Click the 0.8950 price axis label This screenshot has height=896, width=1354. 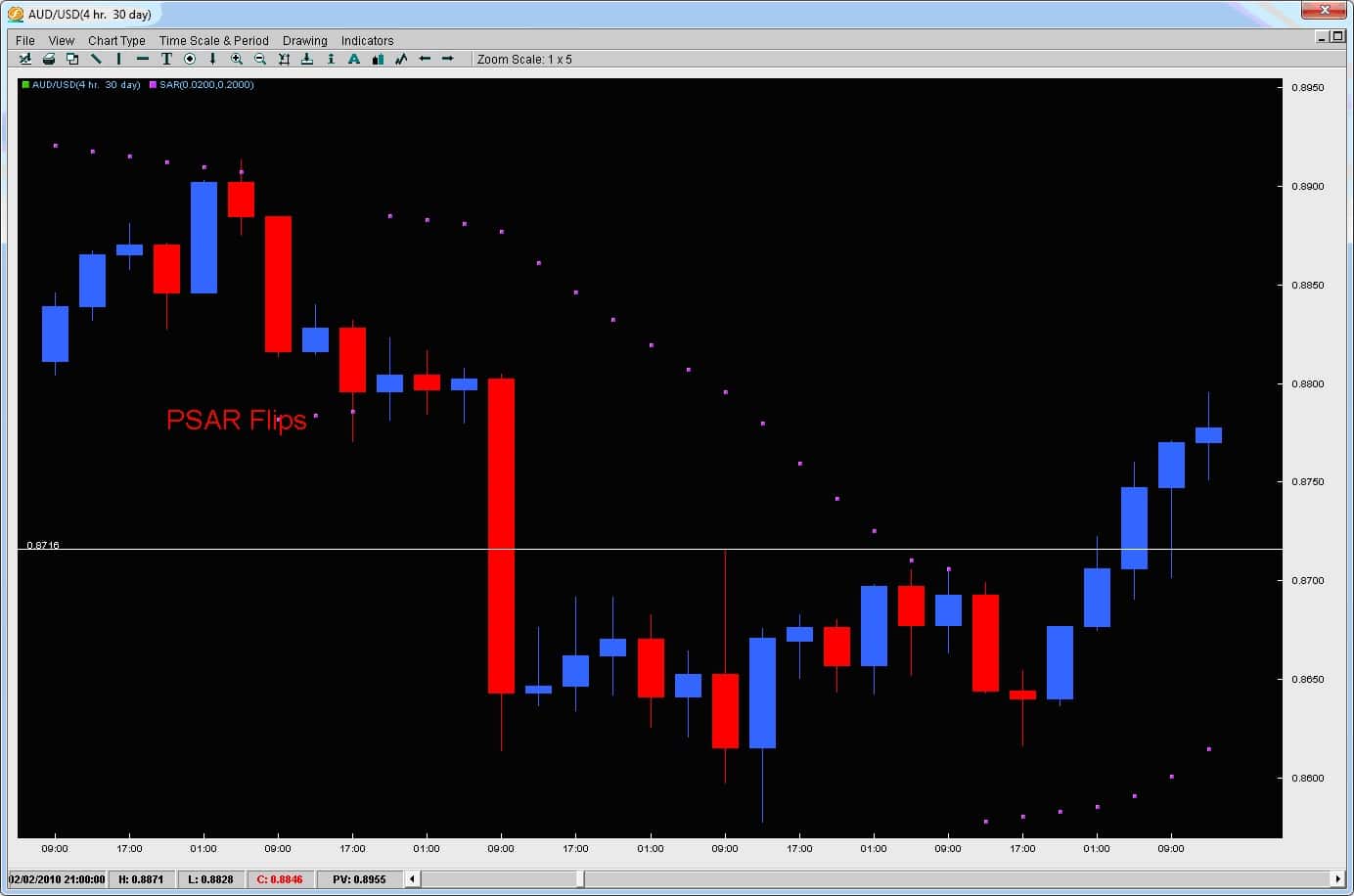click(1307, 87)
